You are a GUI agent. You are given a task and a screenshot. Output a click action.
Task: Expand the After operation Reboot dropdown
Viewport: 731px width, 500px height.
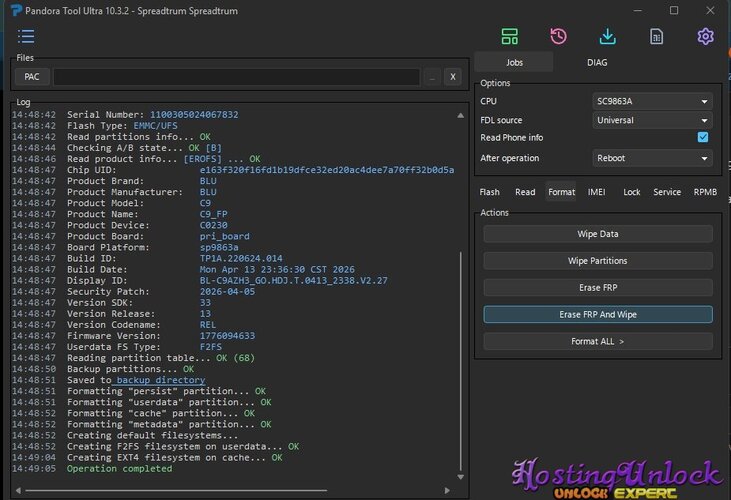click(x=652, y=158)
